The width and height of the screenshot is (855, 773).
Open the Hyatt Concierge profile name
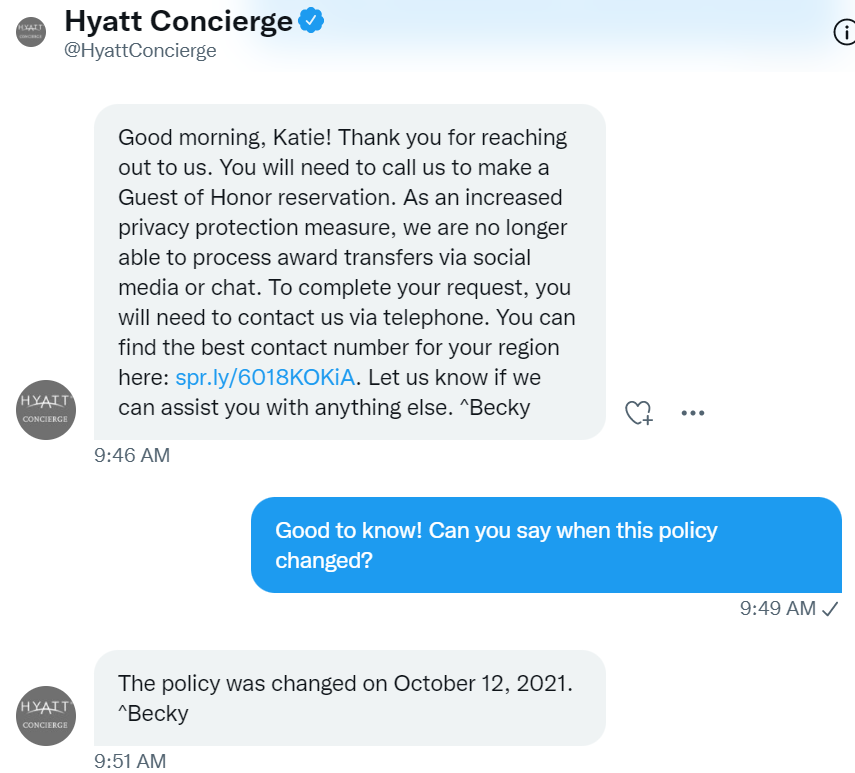[x=180, y=20]
